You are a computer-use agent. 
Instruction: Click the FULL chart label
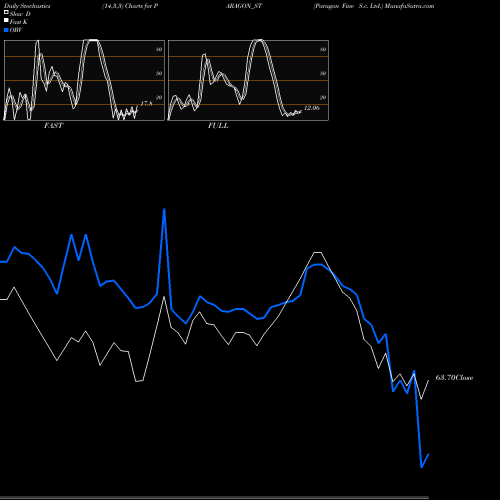(x=218, y=126)
